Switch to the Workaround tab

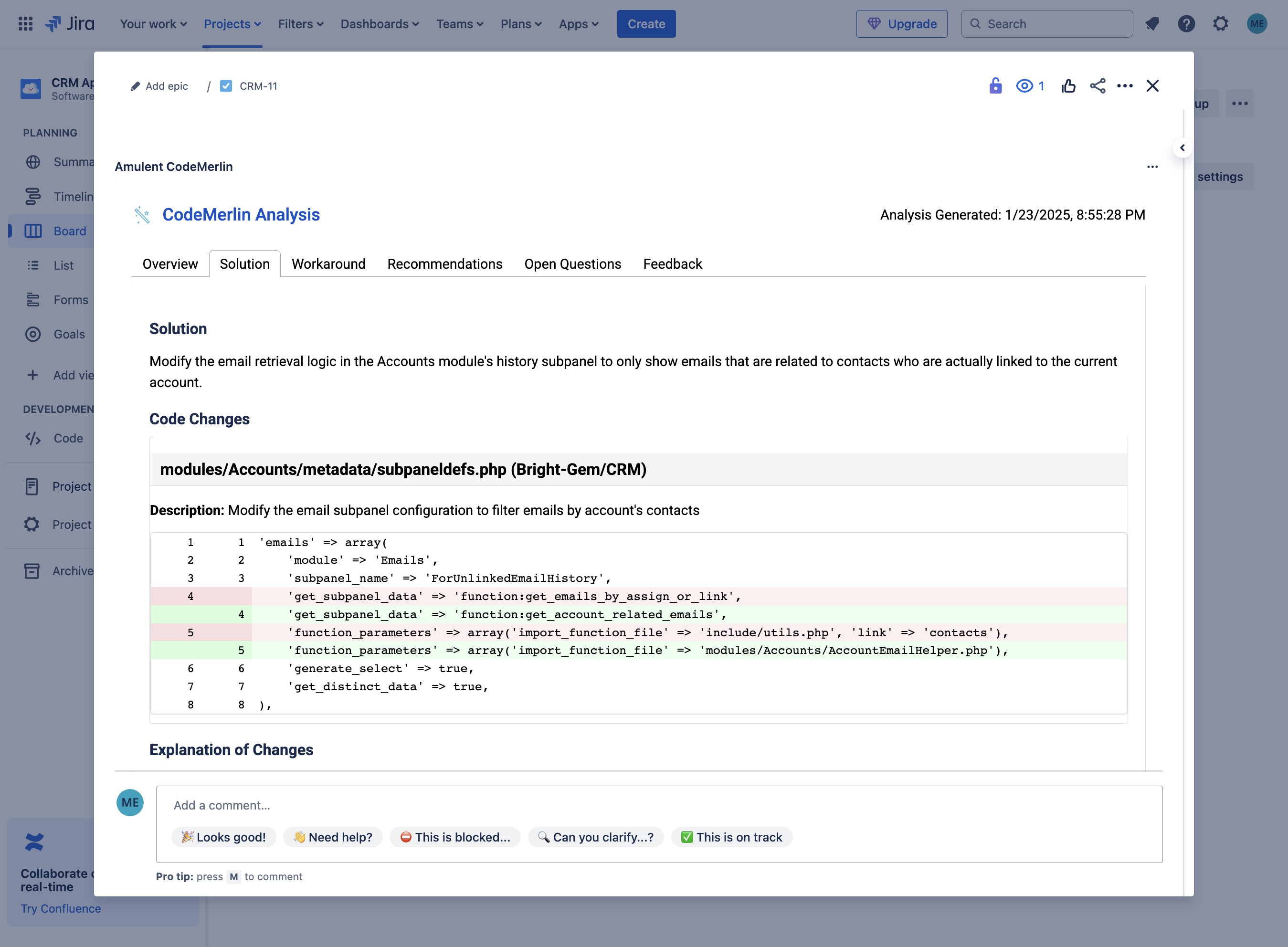328,264
